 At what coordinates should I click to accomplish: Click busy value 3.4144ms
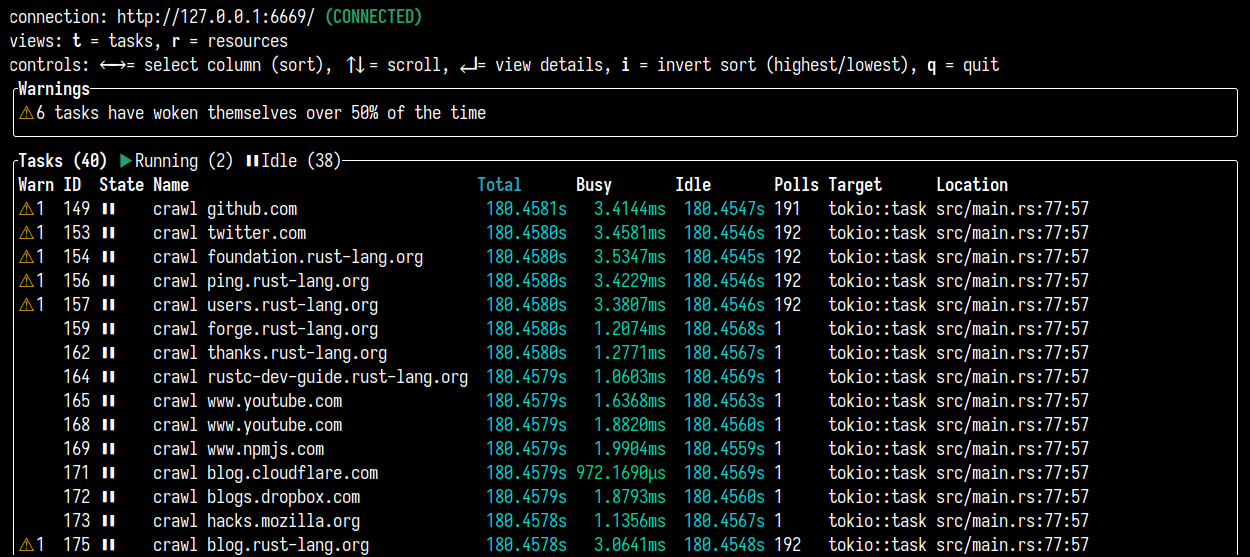[630, 209]
